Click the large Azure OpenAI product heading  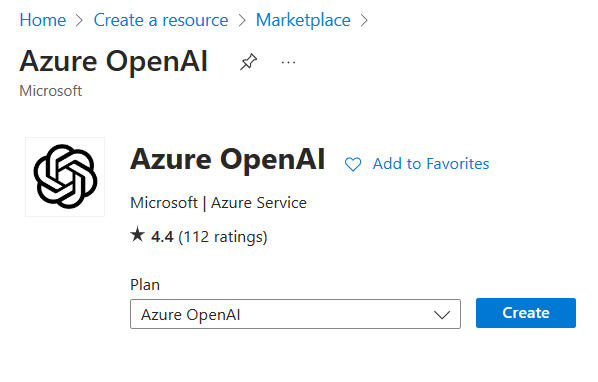click(x=228, y=159)
